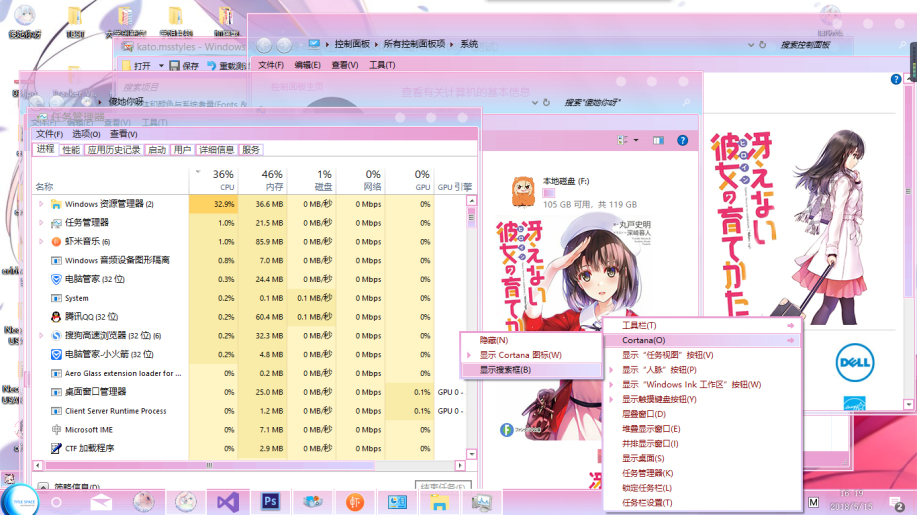Image resolution: width=917 pixels, height=515 pixels.
Task: Click the blue help icon in Explorer toolbar
Action: (682, 140)
